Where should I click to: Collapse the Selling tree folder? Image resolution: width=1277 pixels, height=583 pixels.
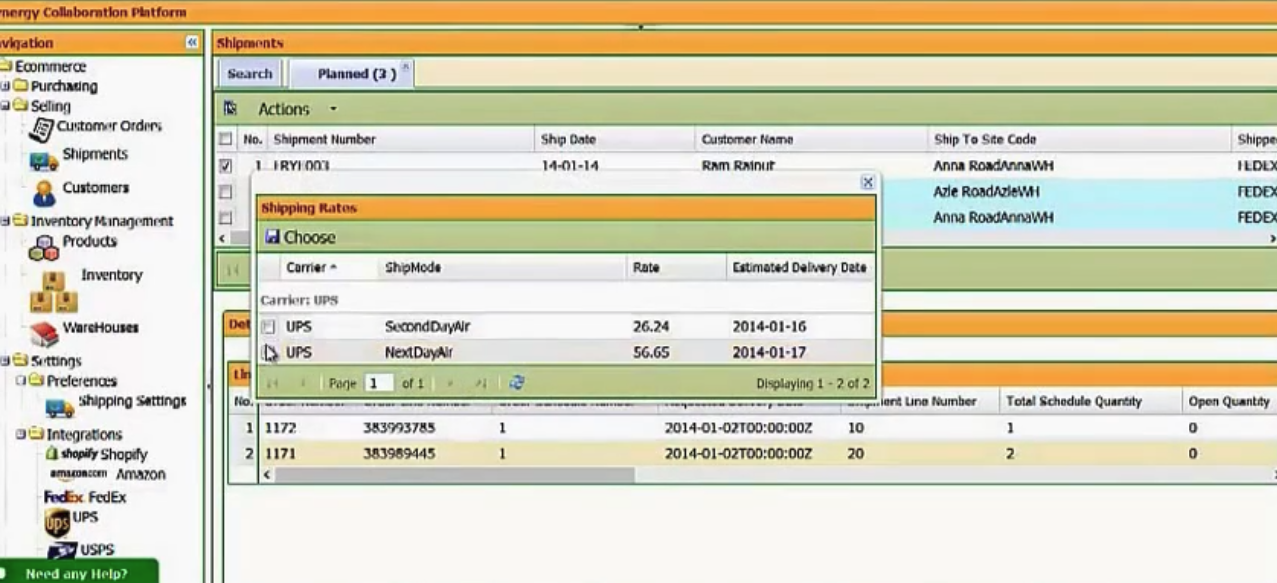click(x=5, y=105)
